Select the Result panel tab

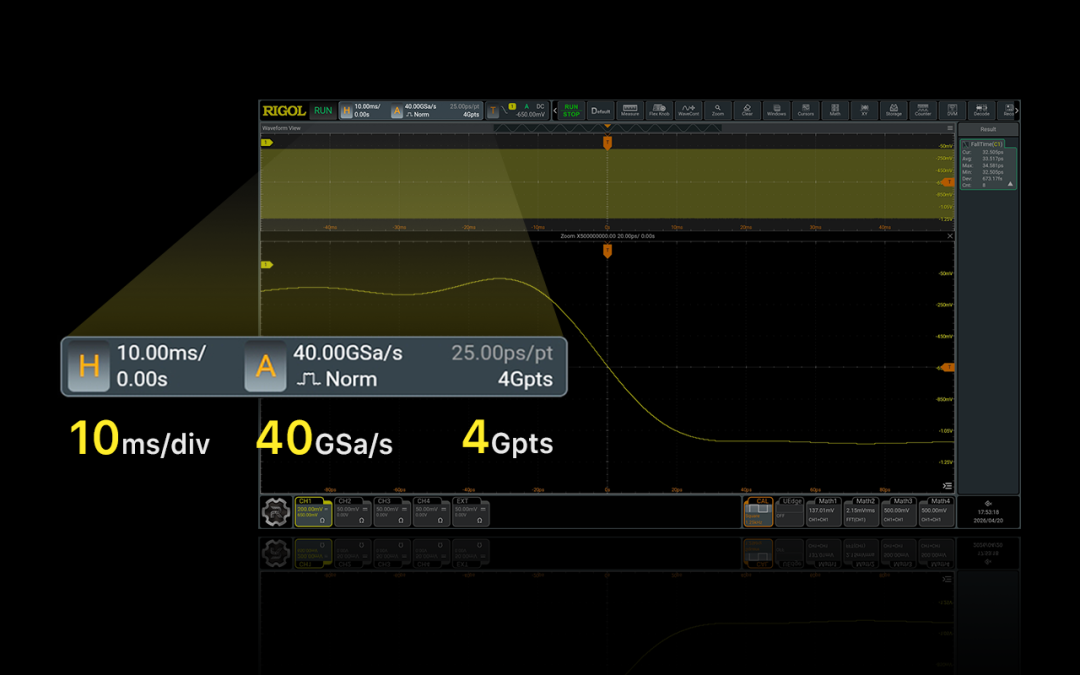(x=987, y=129)
